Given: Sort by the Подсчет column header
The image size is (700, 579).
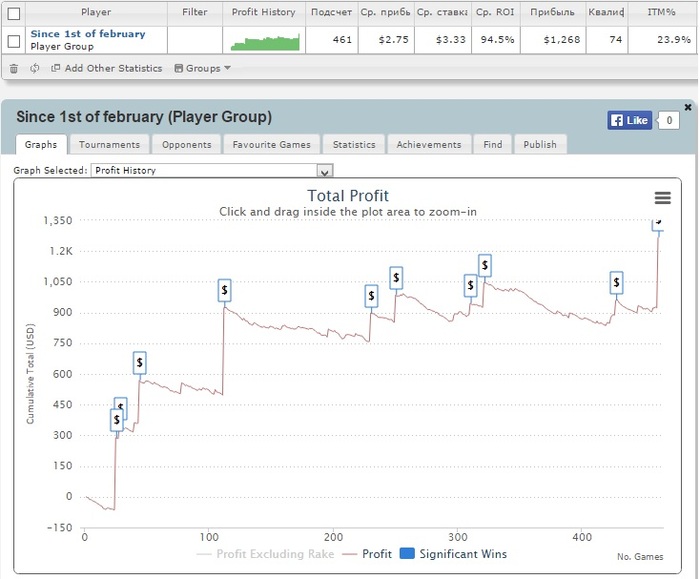Looking at the screenshot, I should click(x=331, y=12).
